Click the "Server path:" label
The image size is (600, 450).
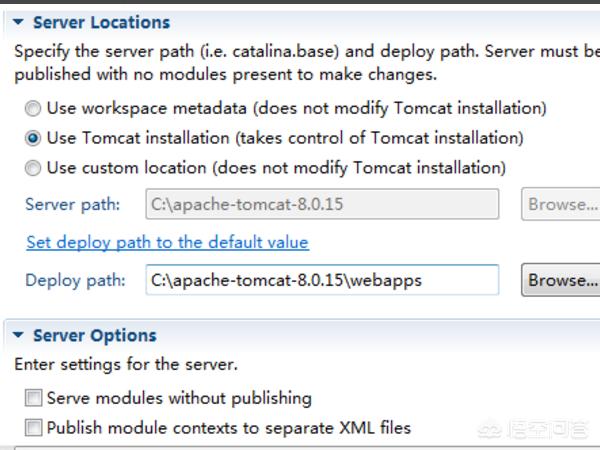point(72,204)
